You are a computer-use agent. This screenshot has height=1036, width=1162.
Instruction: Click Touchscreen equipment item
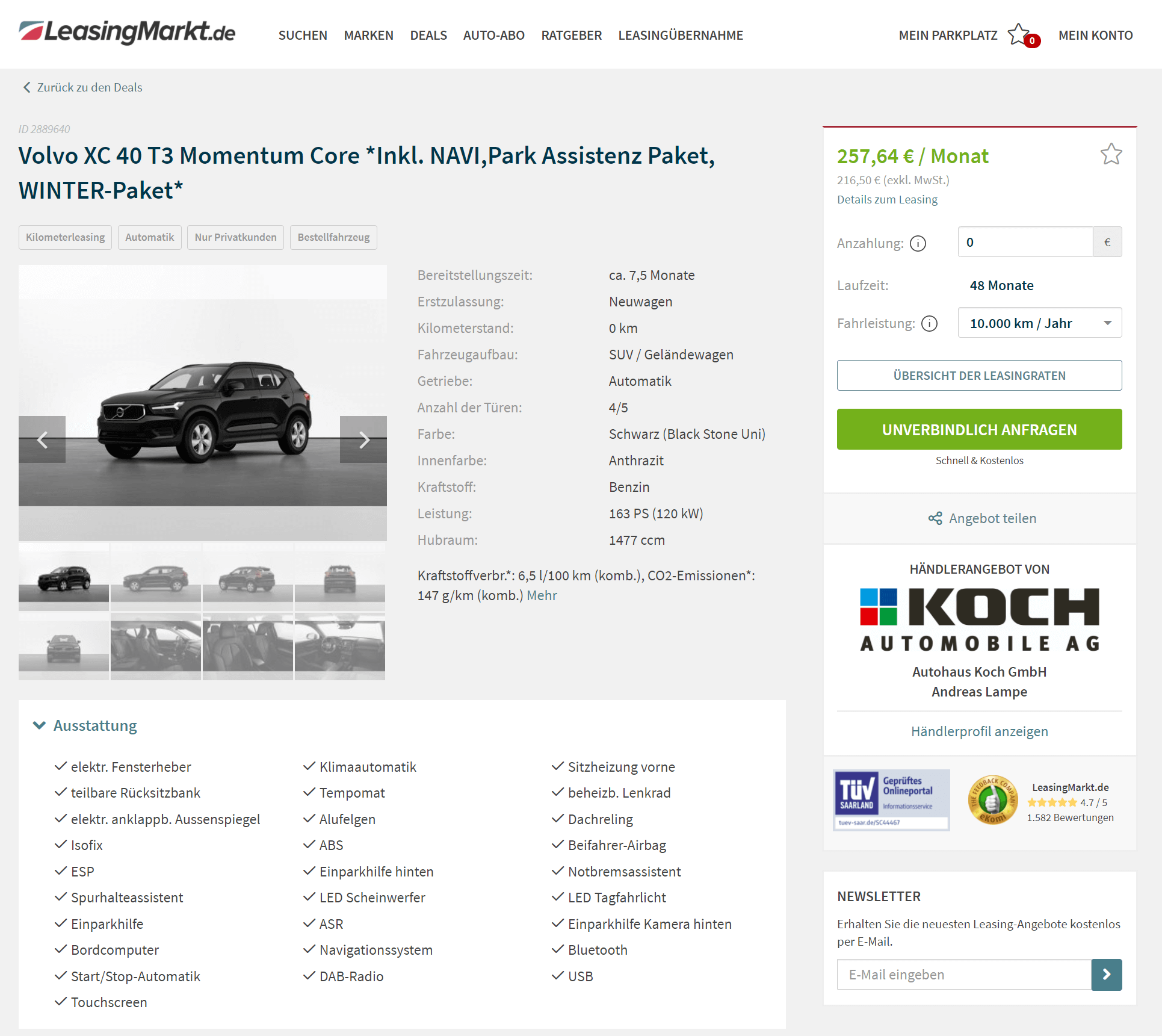click(109, 1002)
